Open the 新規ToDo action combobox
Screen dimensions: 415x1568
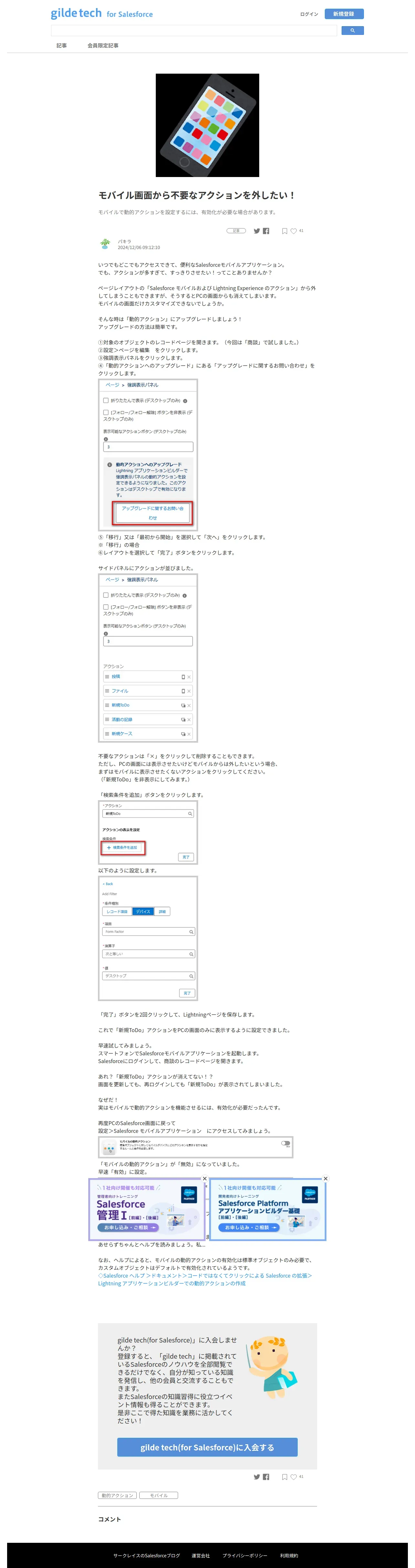pyautogui.click(x=148, y=814)
